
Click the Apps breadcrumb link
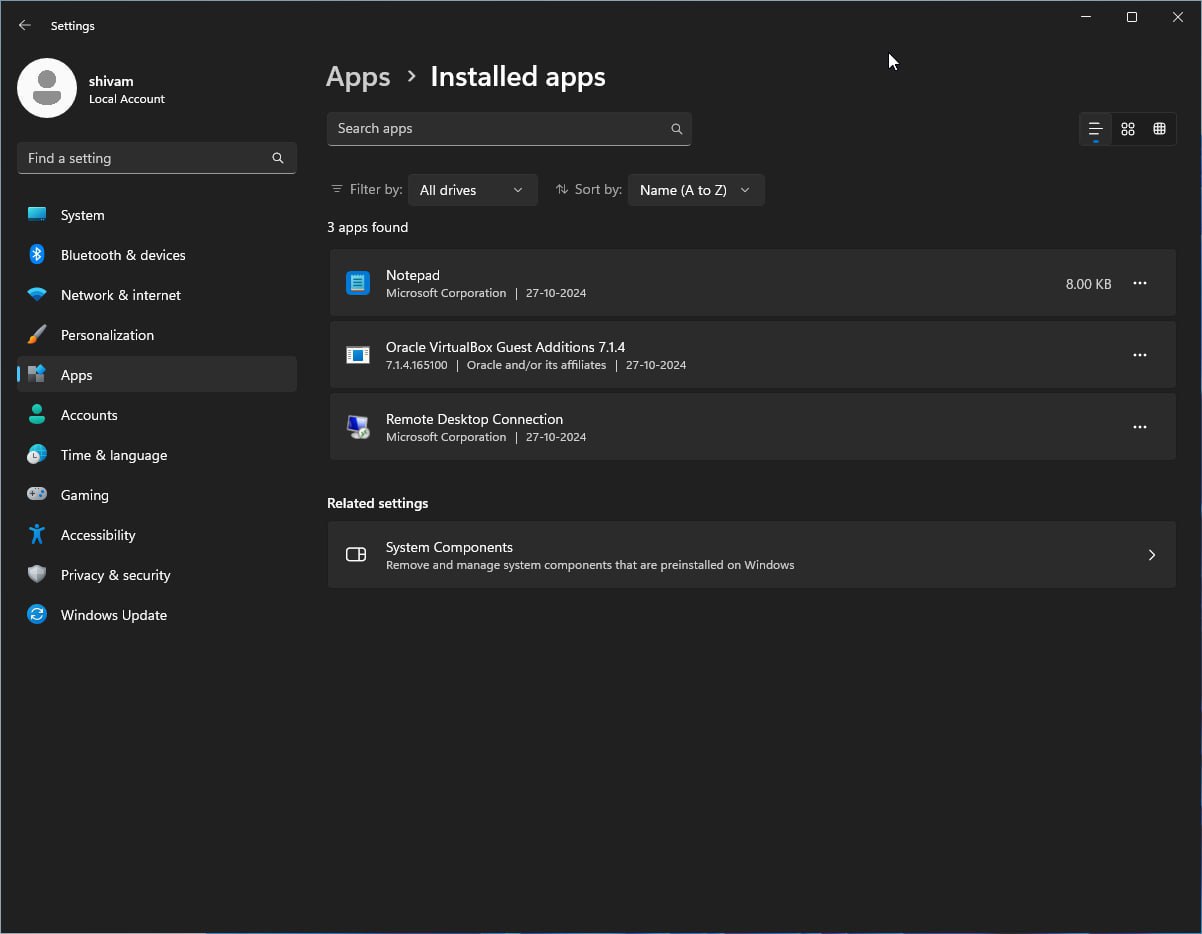[358, 77]
